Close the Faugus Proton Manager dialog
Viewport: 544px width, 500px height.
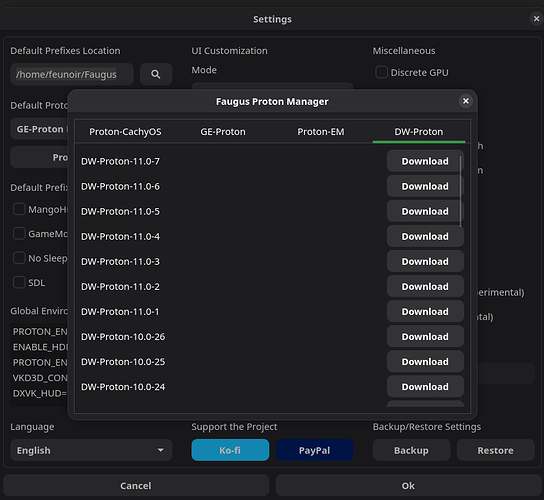[x=466, y=101]
